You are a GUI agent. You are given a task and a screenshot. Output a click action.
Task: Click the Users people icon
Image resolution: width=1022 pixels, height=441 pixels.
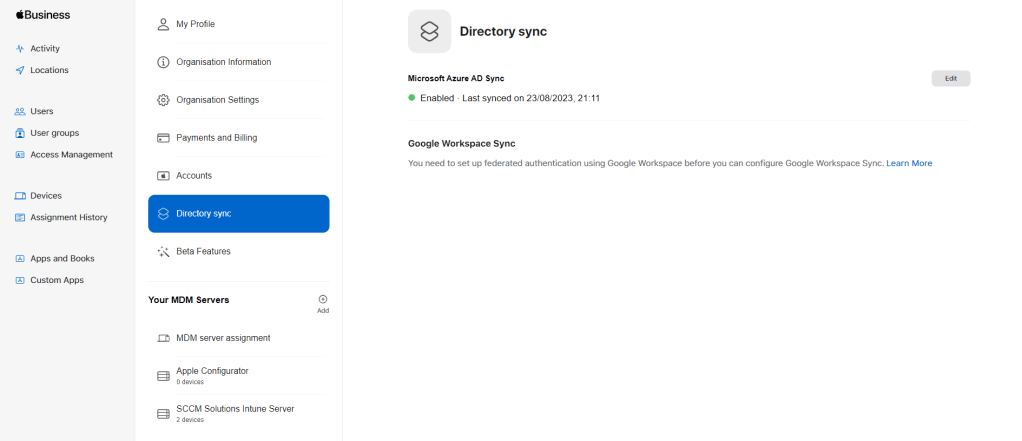pos(20,111)
